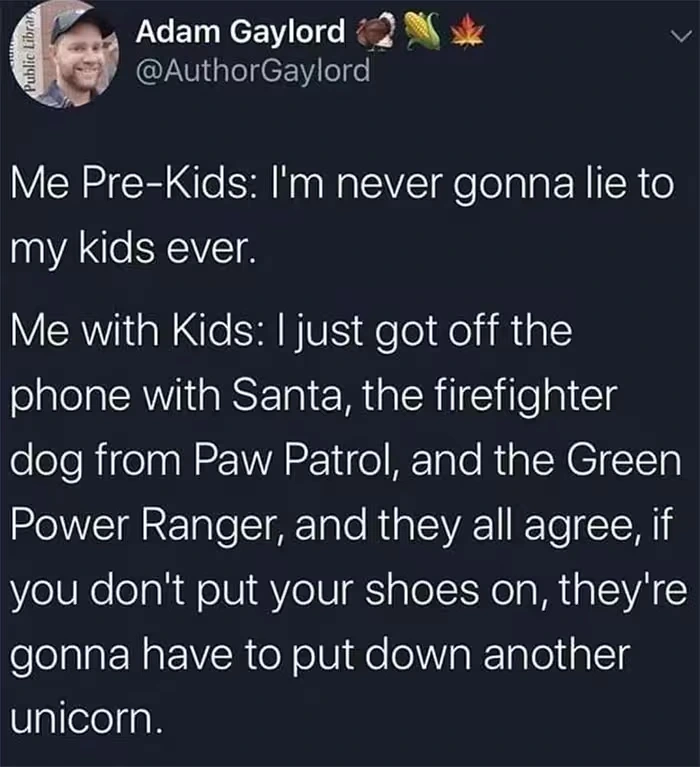700x767 pixels.
Task: Click the 'Public Library' sign in avatar
Action: click(30, 54)
